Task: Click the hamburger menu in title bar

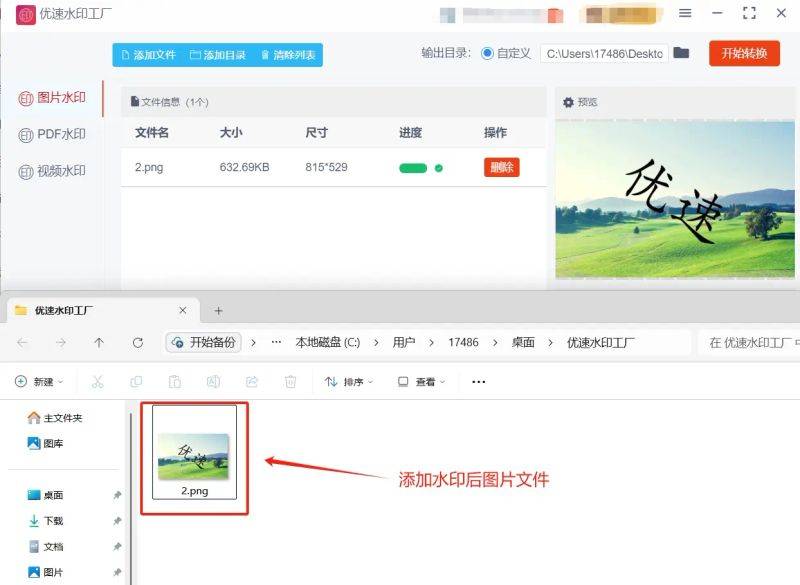Action: [685, 14]
